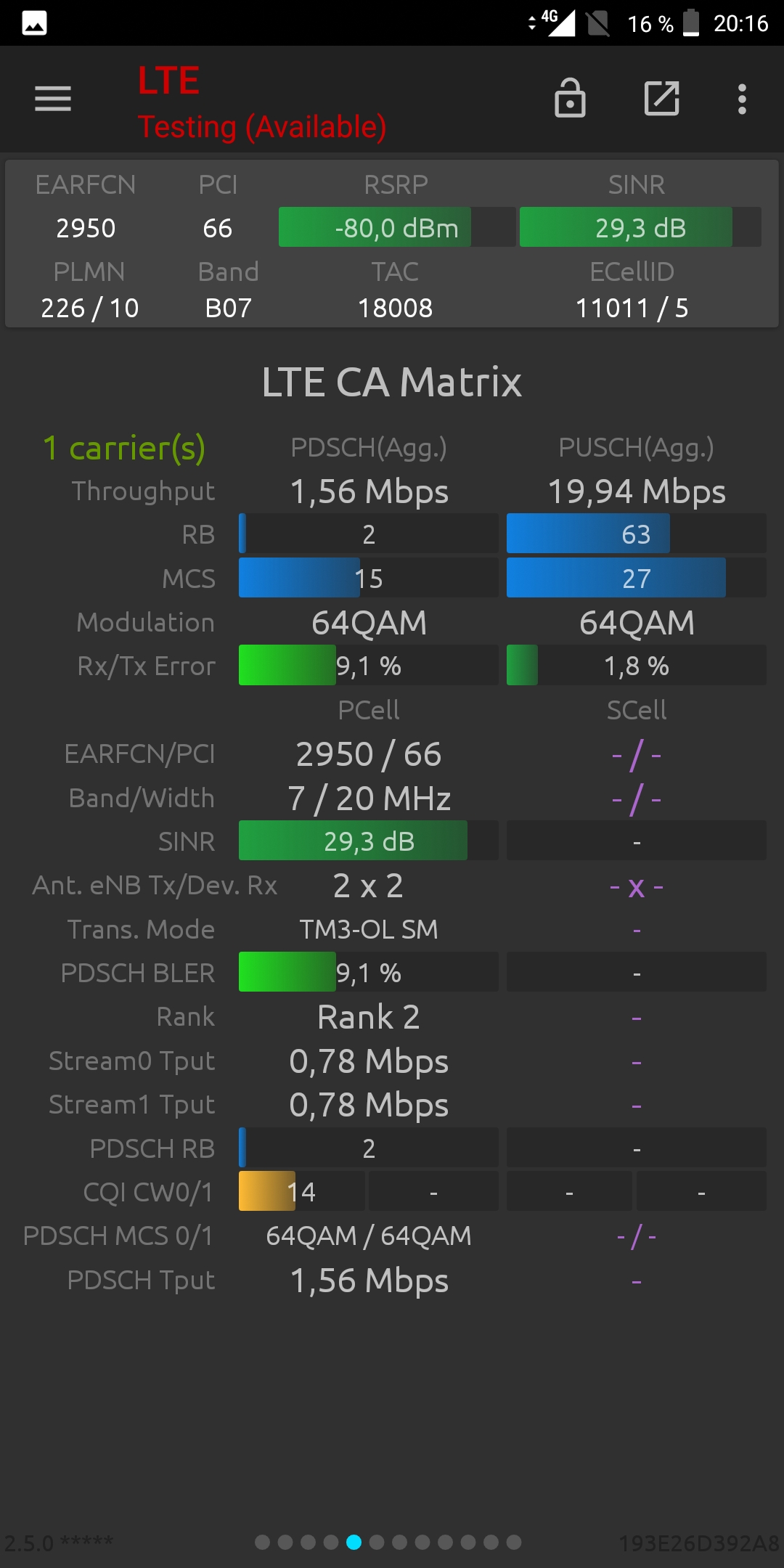Tap the CQI CW0 bar showing 14
Viewport: 784px width, 1568px height.
[302, 1191]
